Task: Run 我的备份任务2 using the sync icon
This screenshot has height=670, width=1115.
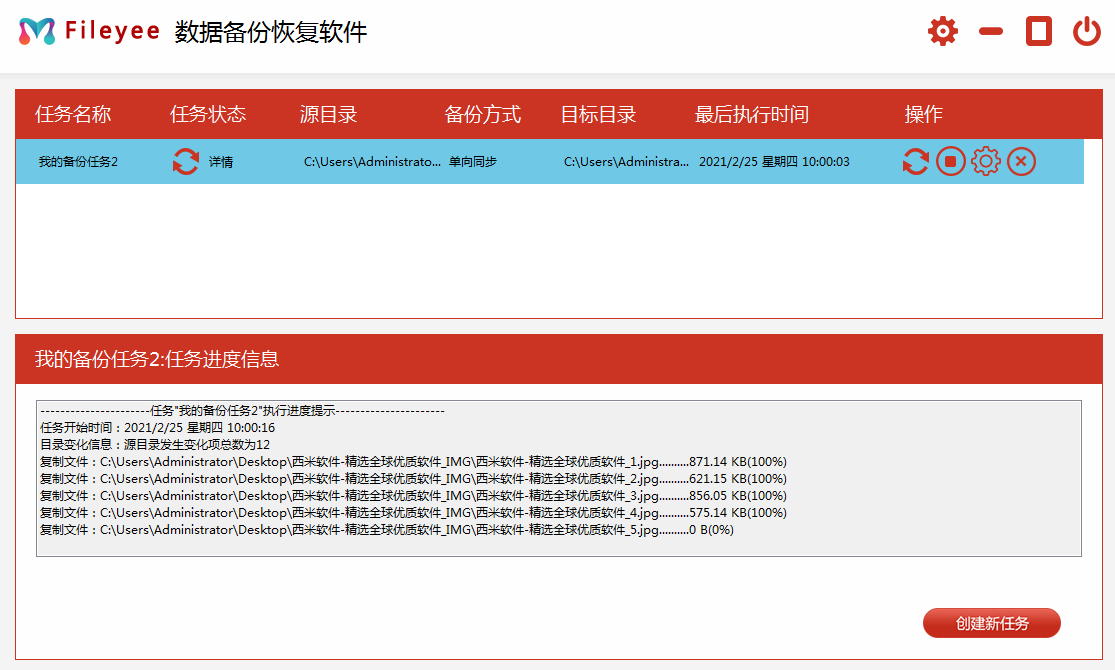Action: coord(916,161)
